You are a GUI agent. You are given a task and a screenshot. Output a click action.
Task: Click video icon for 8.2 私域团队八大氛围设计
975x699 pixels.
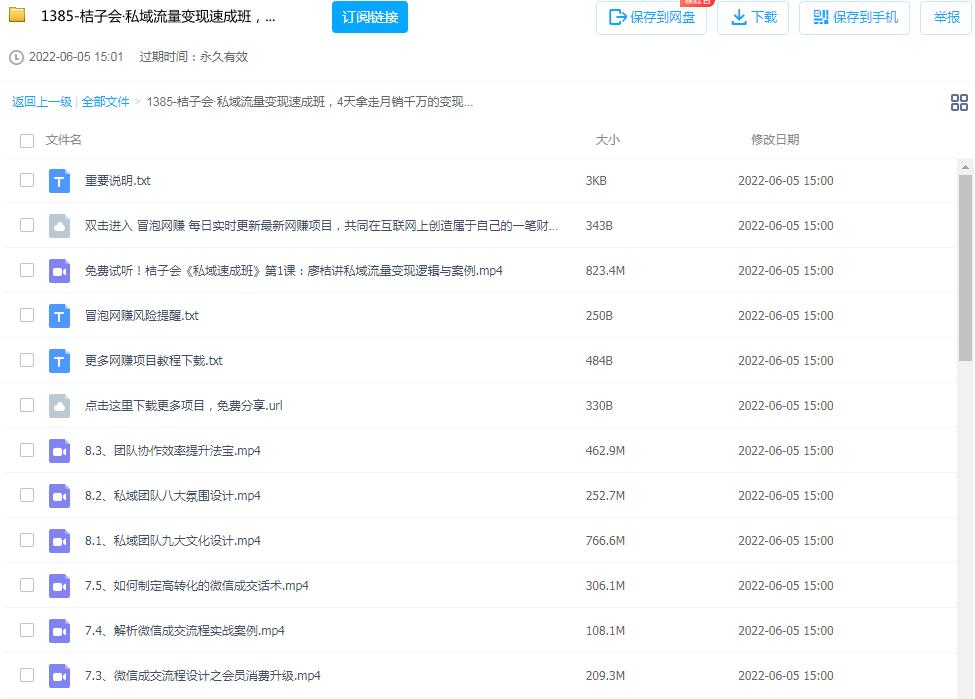(59, 496)
